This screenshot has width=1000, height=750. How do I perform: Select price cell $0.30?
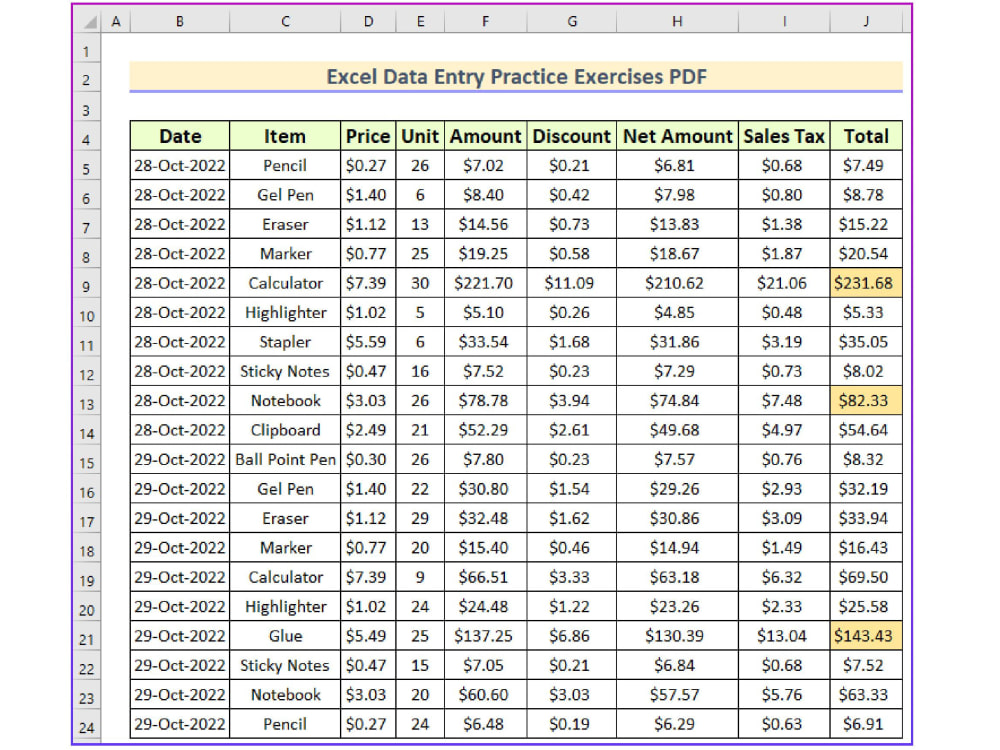point(368,459)
